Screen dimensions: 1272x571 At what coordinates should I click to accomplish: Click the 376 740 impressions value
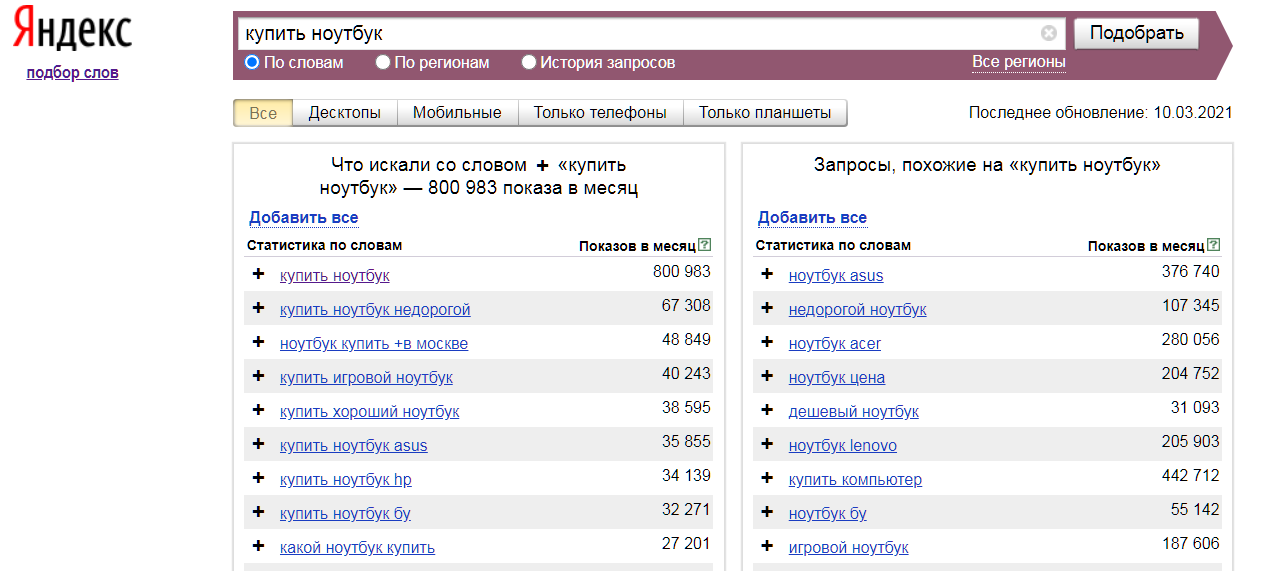(1191, 271)
